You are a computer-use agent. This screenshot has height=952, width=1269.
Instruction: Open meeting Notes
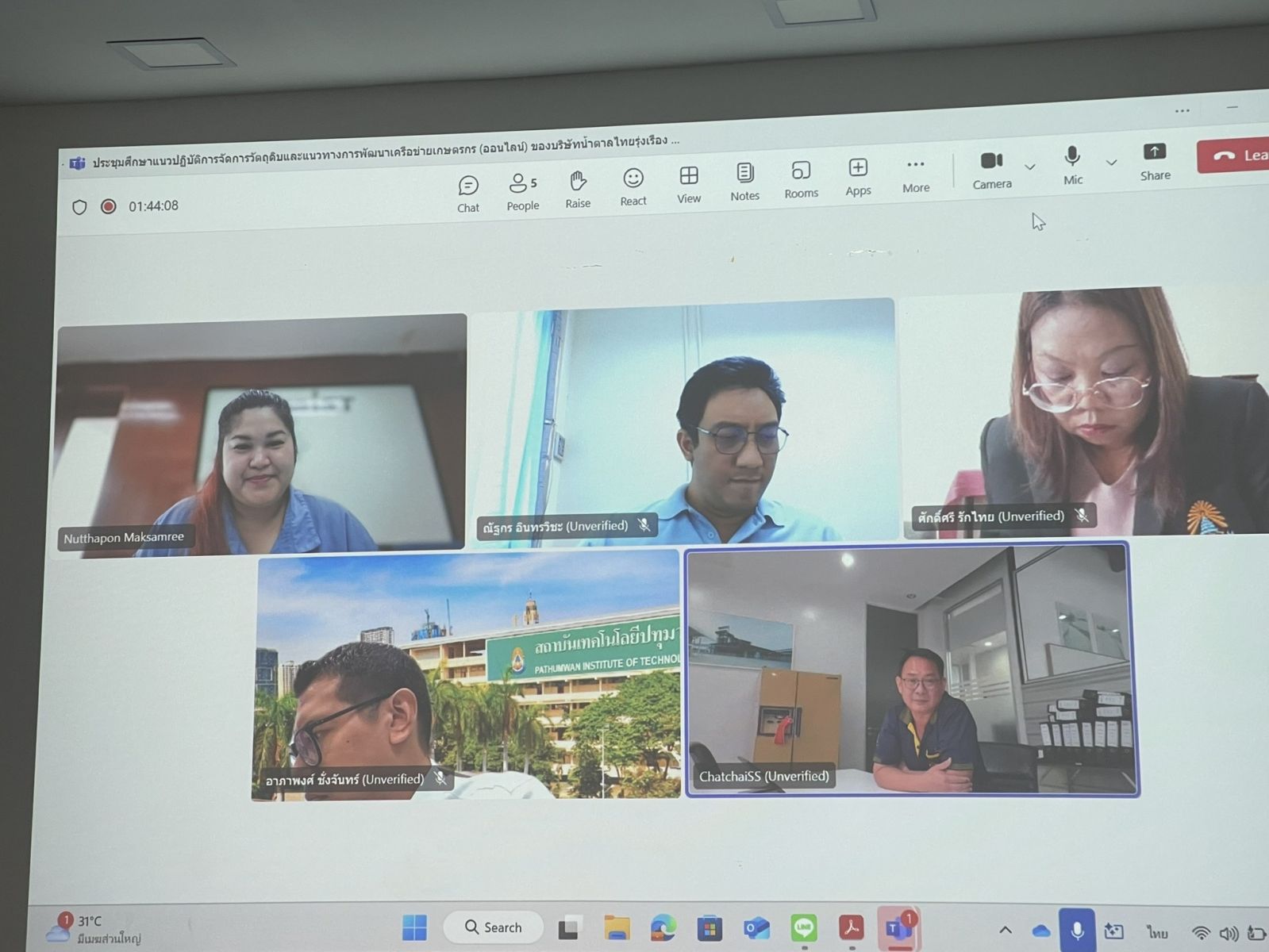(744, 181)
